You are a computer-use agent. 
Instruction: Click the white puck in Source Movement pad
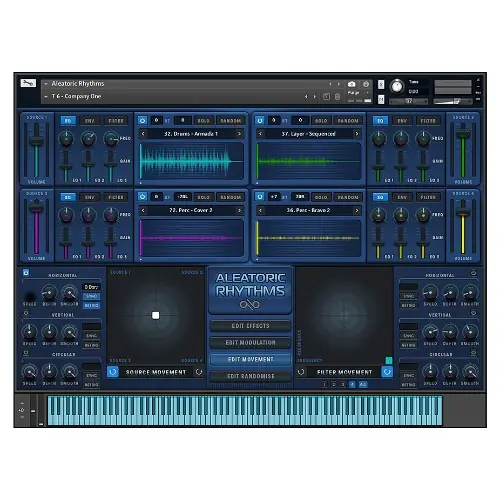pyautogui.click(x=156, y=315)
